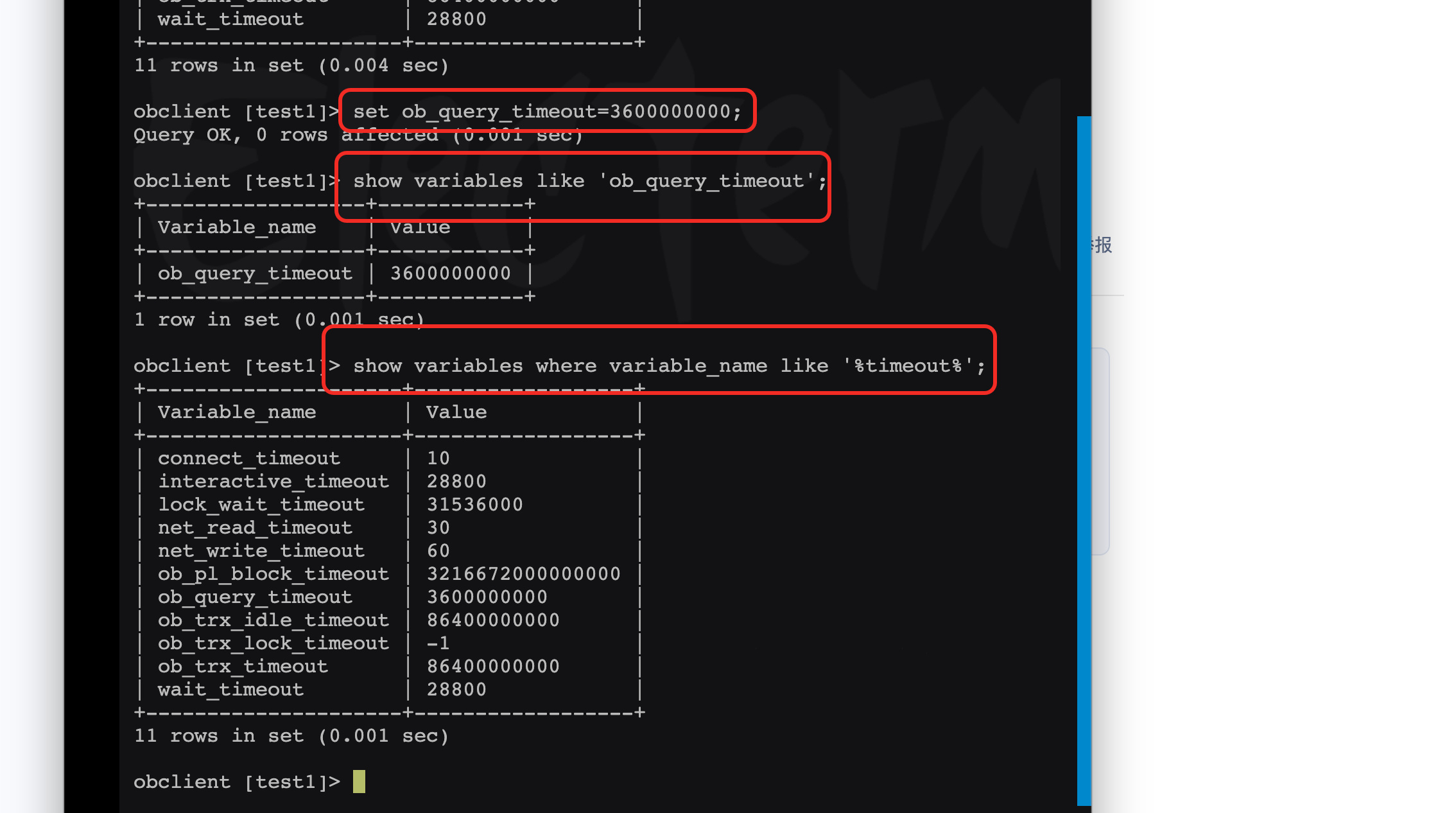Click the 'set ob_query_timeout=3600000000;' command

click(547, 112)
